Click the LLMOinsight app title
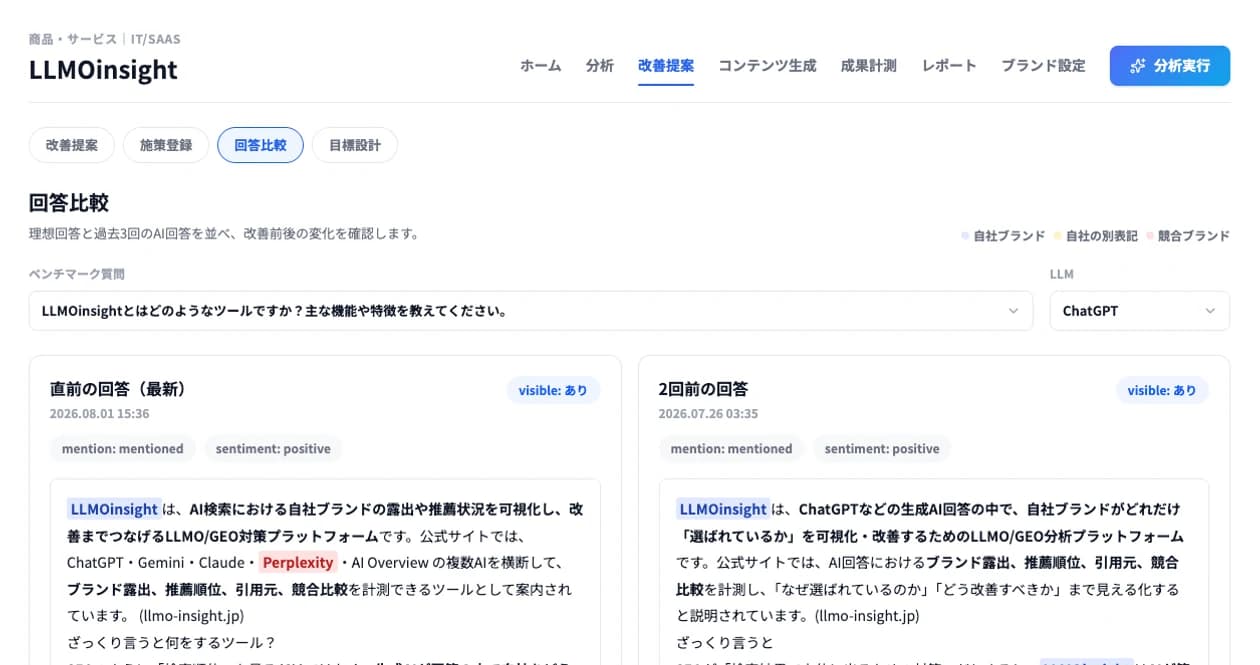Screen dimensions: 1260x665 (x=104, y=69)
